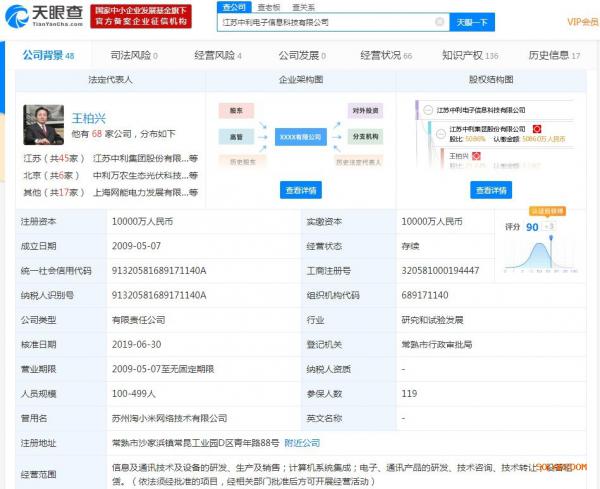Click the red badge beside 王柏兴 in the equity chart
This screenshot has width=600, height=489.
click(x=476, y=156)
